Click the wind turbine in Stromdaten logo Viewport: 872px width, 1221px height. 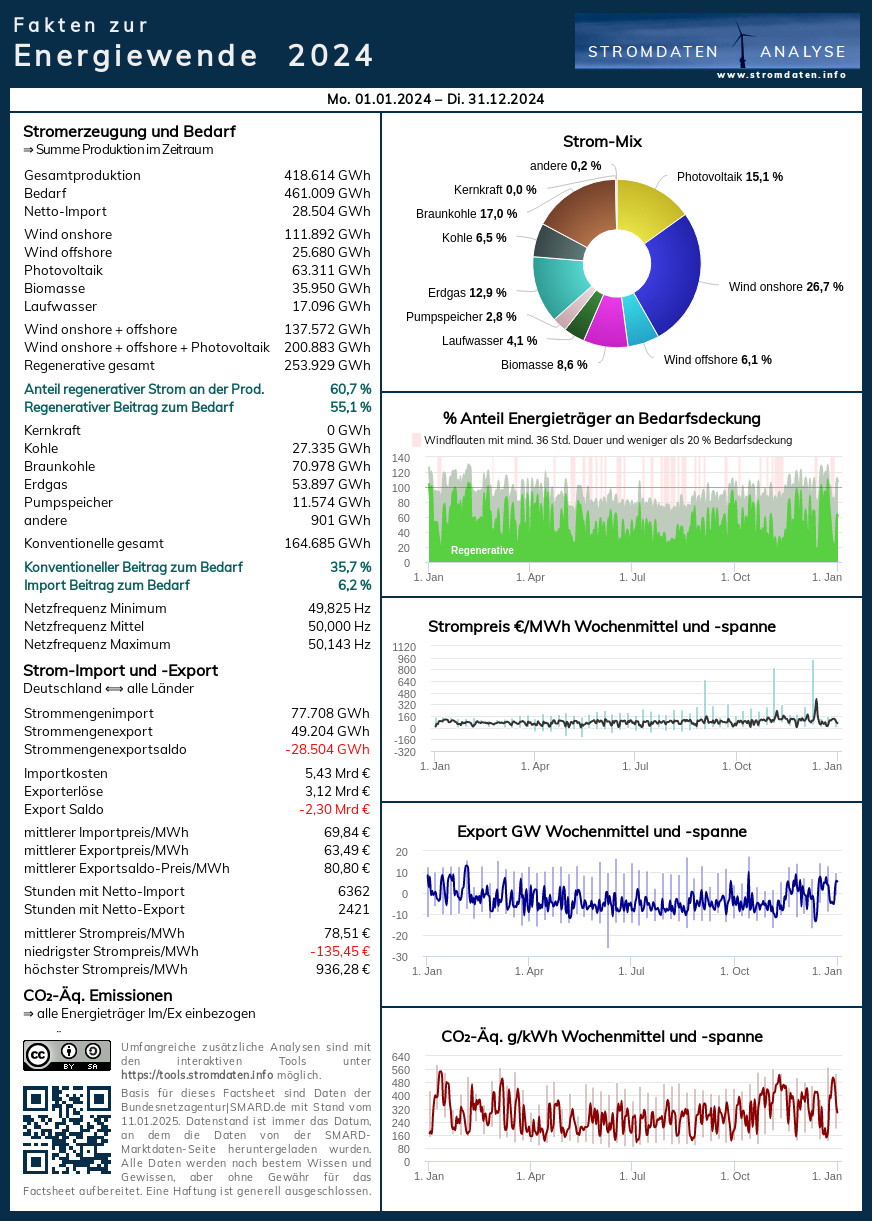pos(742,44)
